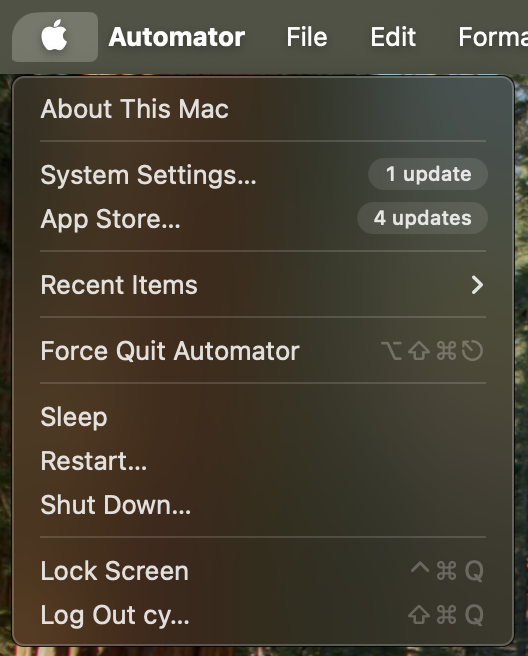Select Log Out cy option

tap(263, 615)
